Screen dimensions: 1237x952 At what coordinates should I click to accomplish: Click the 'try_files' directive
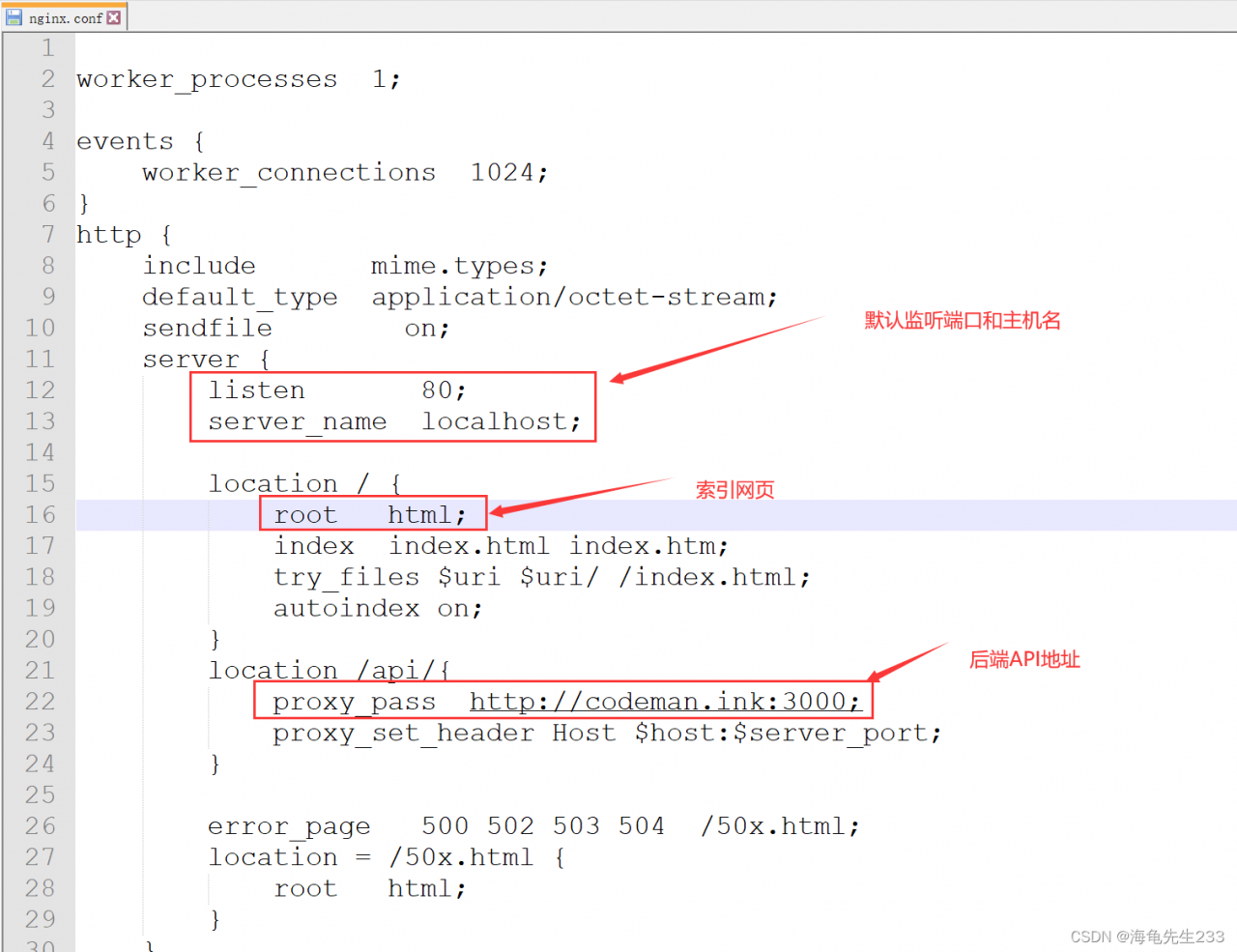[x=346, y=578]
